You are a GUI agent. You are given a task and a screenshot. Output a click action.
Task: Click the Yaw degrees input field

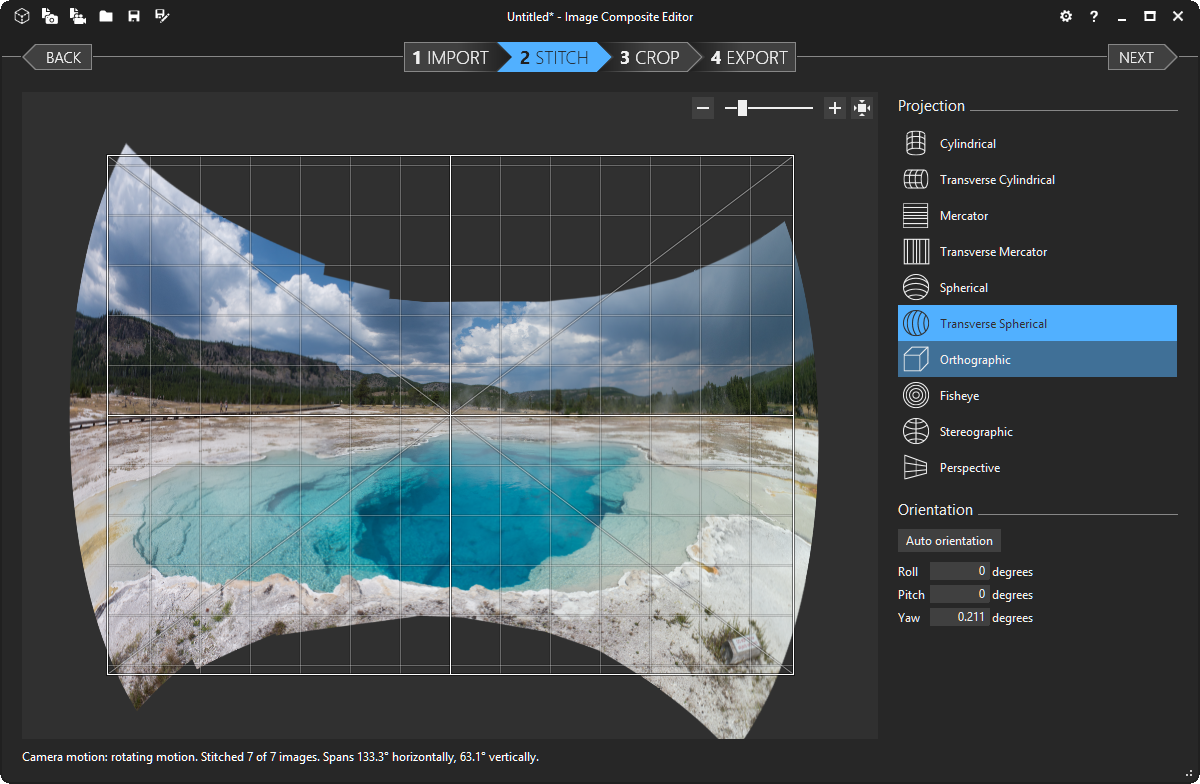(959, 618)
